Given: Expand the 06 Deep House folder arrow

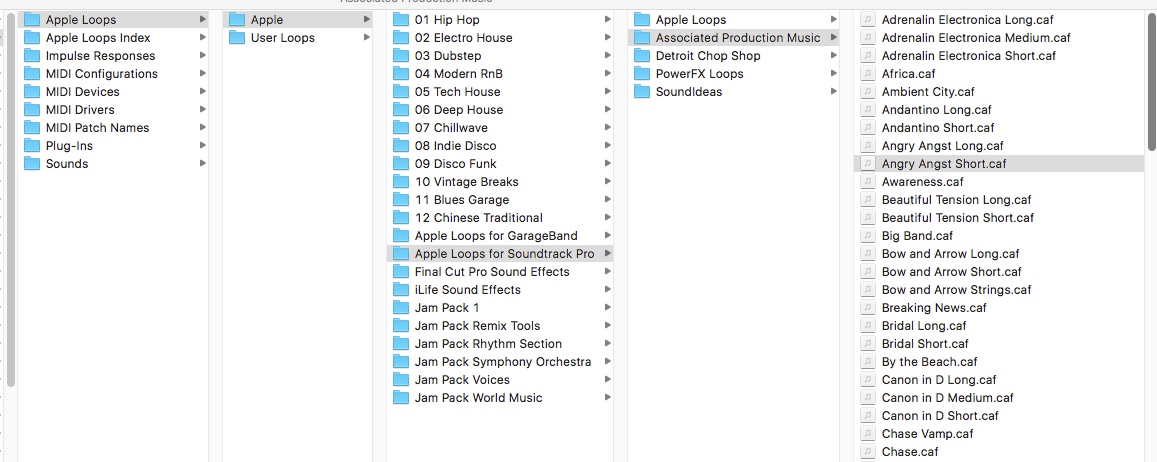Looking at the screenshot, I should (x=607, y=109).
